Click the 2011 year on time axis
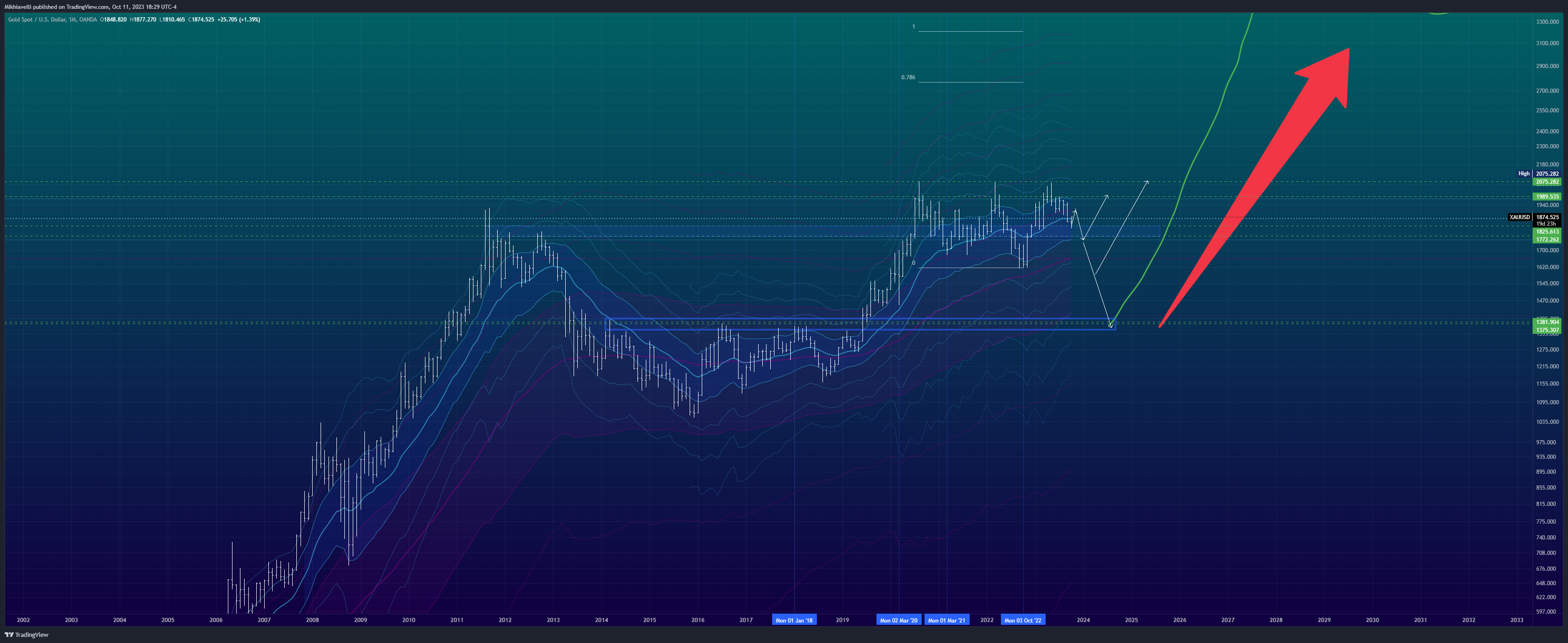The image size is (1568, 643). (457, 620)
